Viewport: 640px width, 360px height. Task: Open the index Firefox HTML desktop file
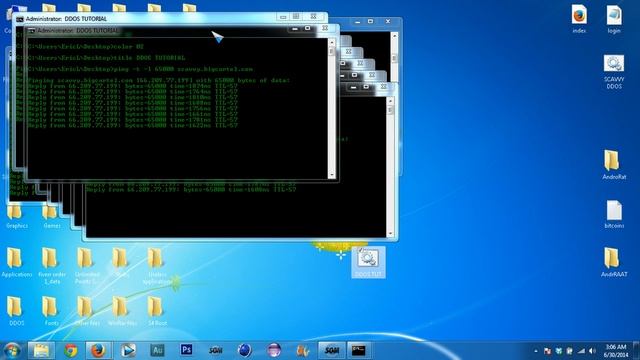(579, 19)
